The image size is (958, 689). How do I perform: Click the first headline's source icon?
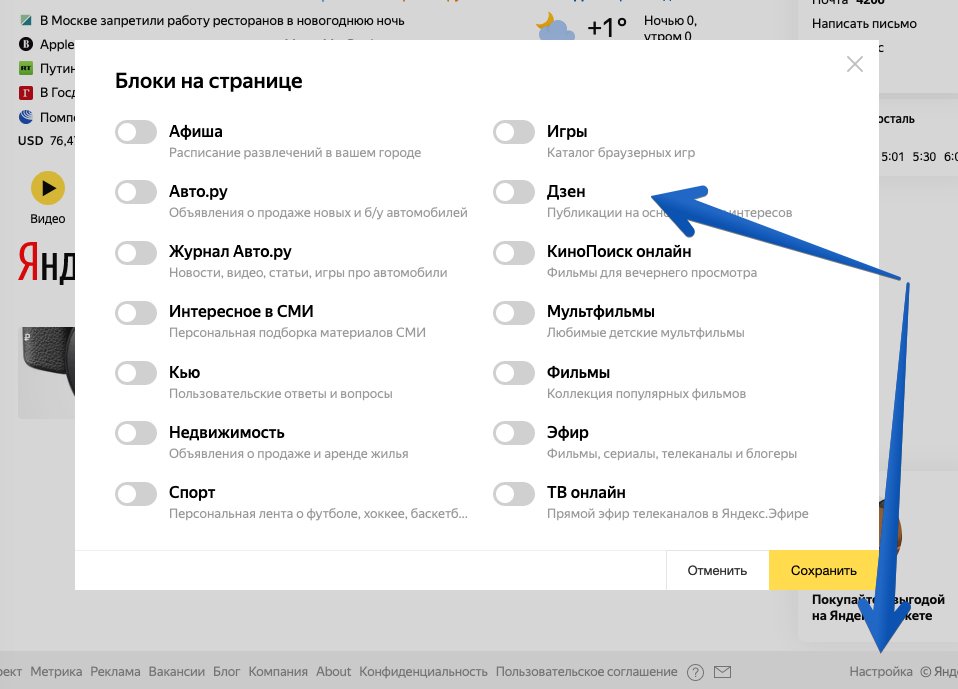pos(26,20)
